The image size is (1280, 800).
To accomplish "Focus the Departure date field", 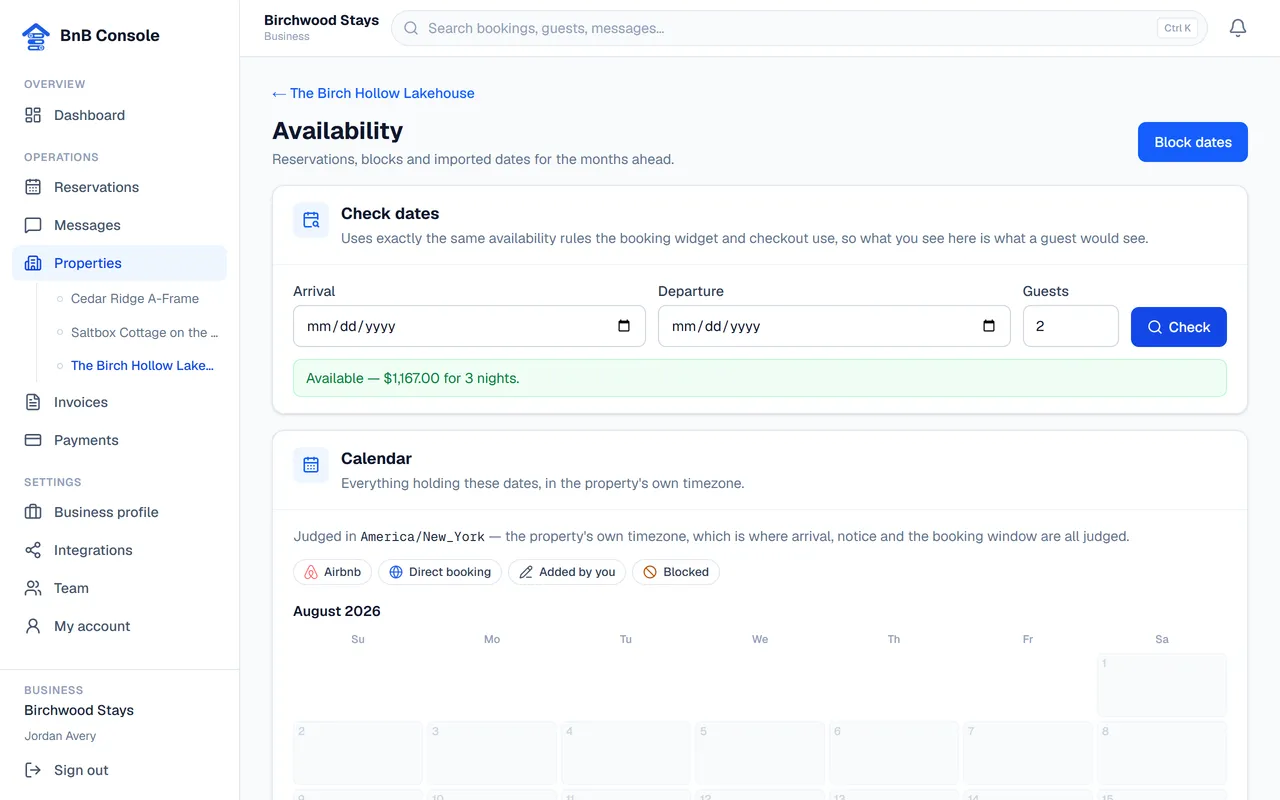I will [x=834, y=326].
